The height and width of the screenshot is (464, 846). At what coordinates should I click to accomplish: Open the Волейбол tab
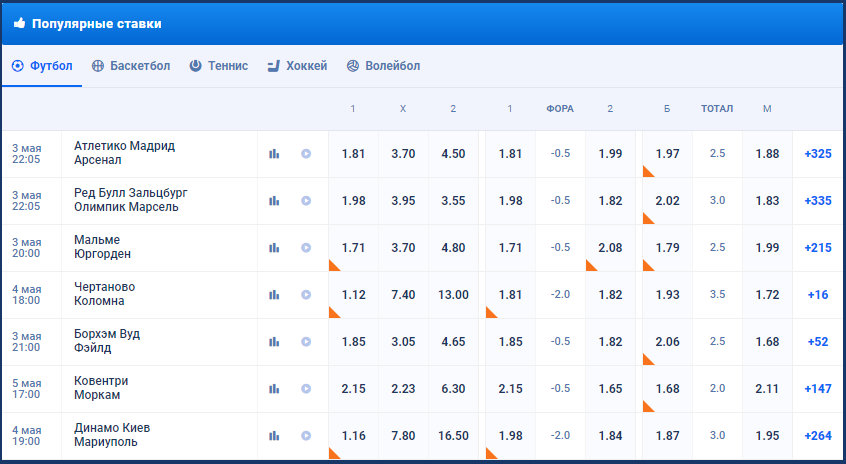tap(383, 66)
